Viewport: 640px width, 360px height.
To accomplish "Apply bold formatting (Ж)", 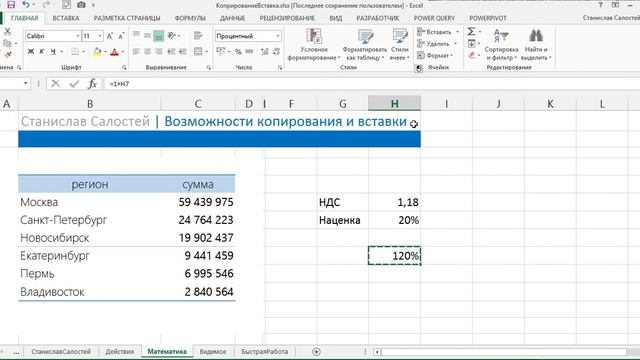I will pos(31,52).
